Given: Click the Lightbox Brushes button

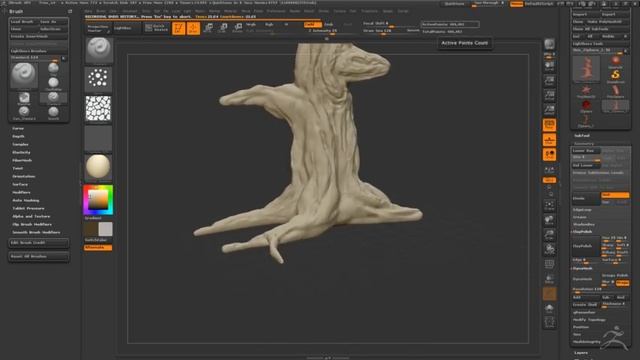Looking at the screenshot, I should [x=38, y=51].
